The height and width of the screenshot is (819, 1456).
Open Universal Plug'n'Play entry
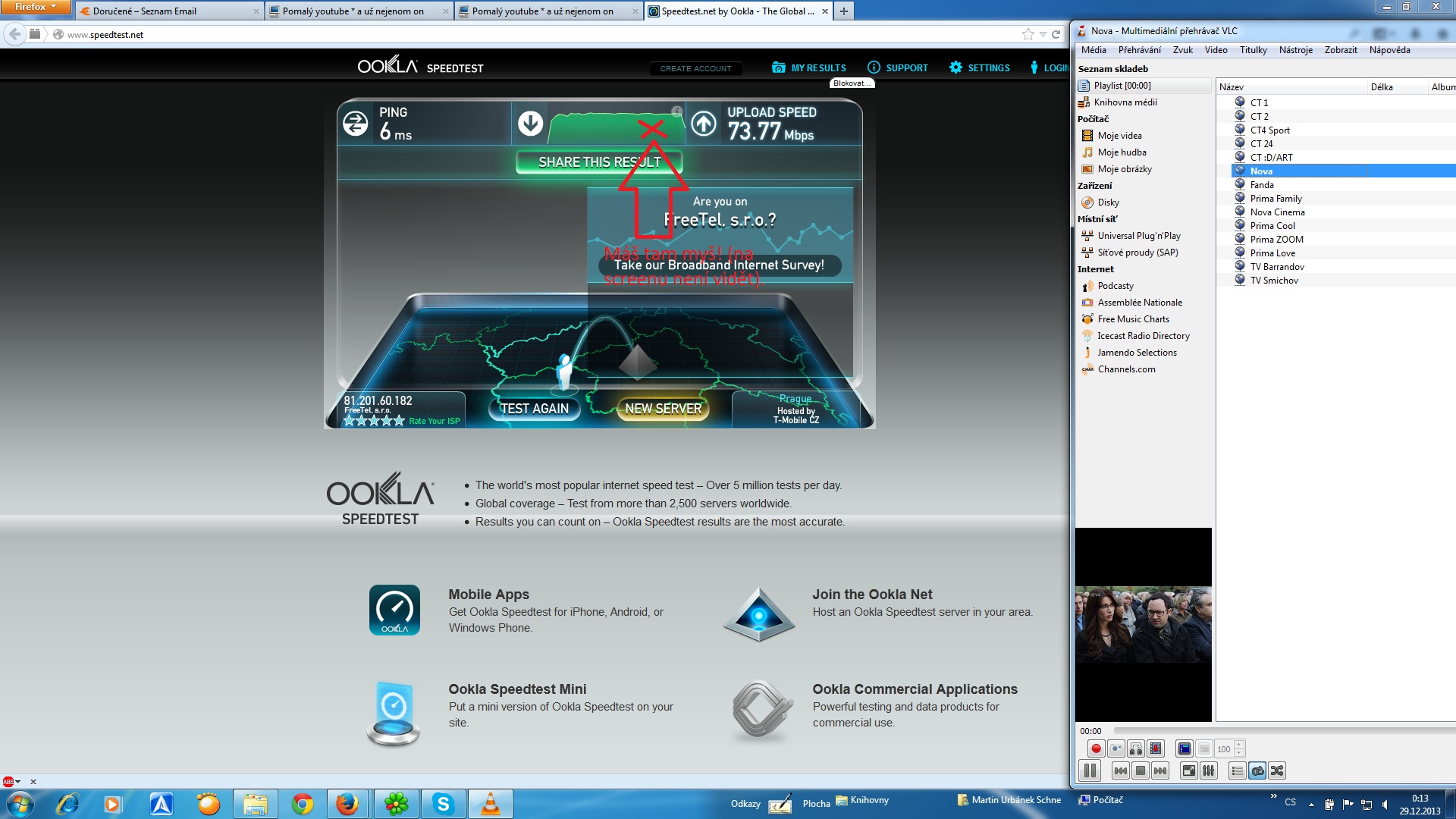[x=1138, y=236]
